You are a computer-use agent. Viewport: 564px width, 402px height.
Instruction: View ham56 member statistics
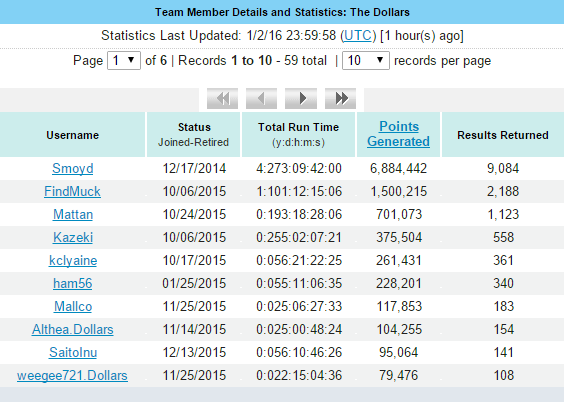[x=73, y=283]
